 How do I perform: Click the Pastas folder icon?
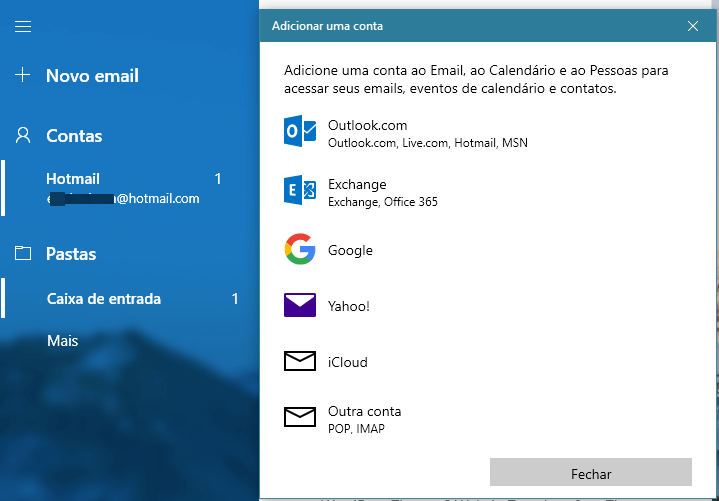23,253
